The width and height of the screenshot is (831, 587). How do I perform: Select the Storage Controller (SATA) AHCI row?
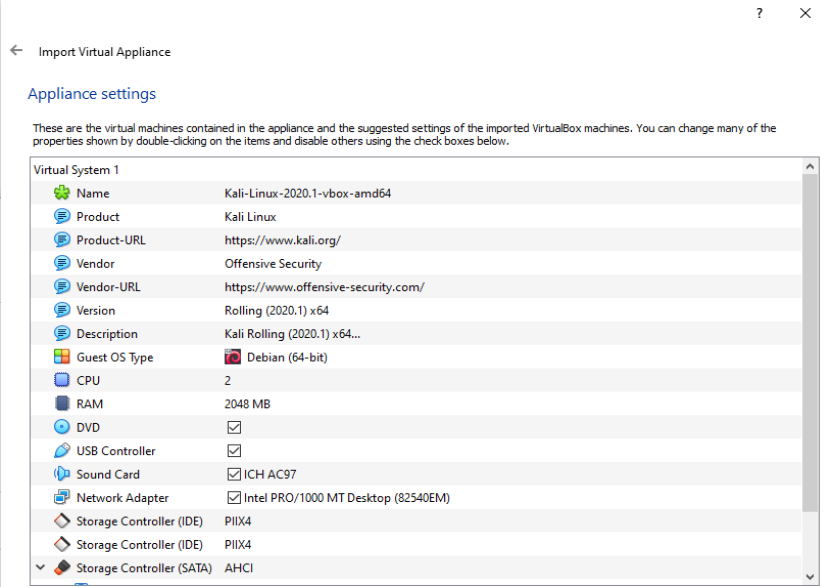[240, 568]
